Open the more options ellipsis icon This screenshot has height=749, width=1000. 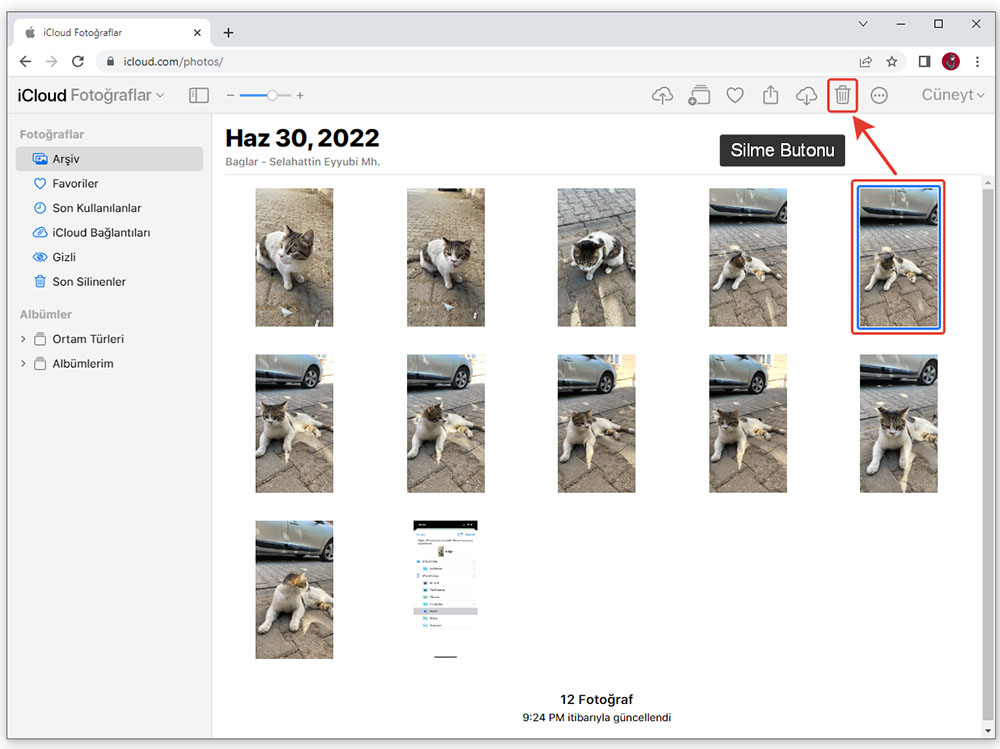(x=879, y=95)
